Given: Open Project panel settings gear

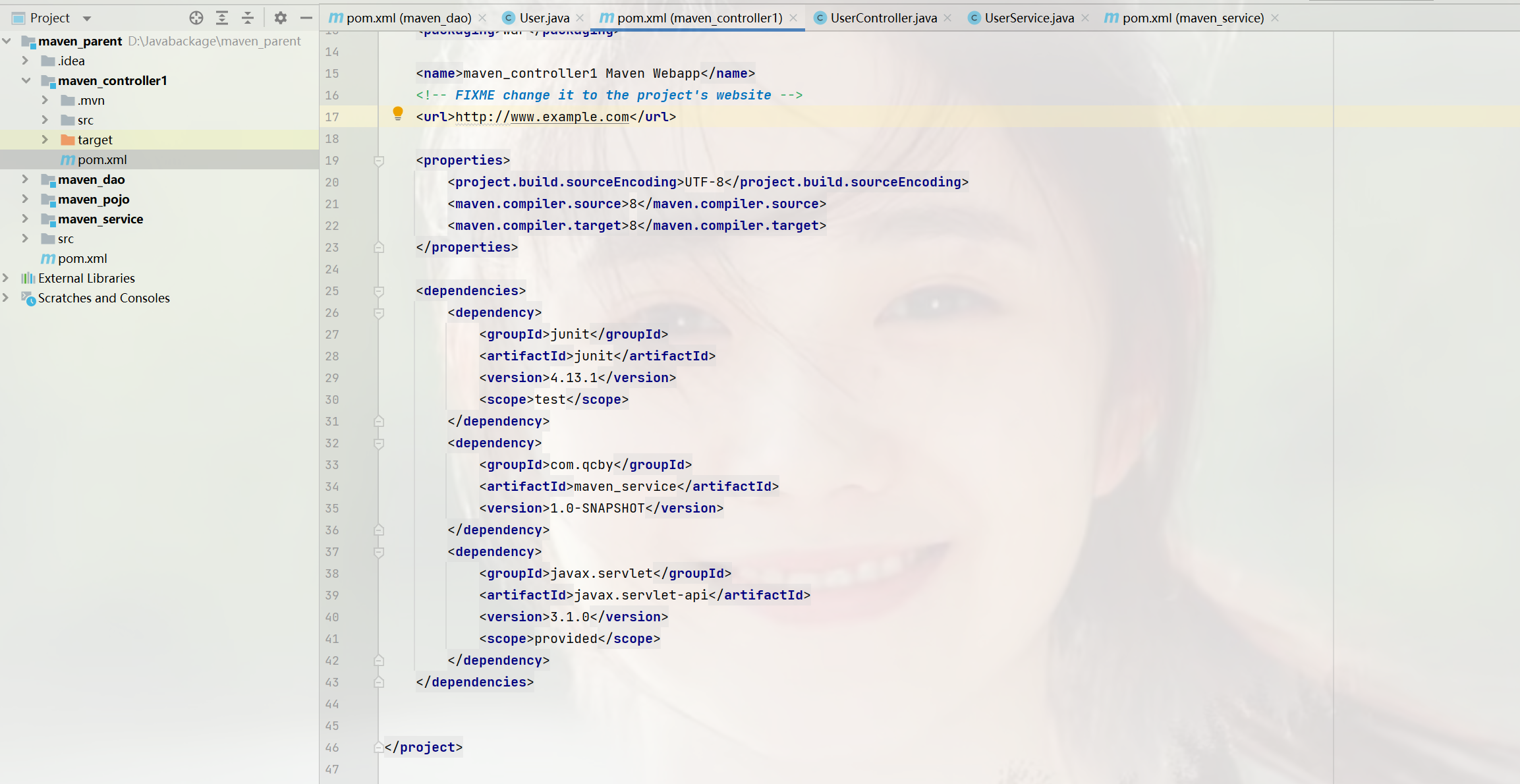Looking at the screenshot, I should [x=281, y=18].
